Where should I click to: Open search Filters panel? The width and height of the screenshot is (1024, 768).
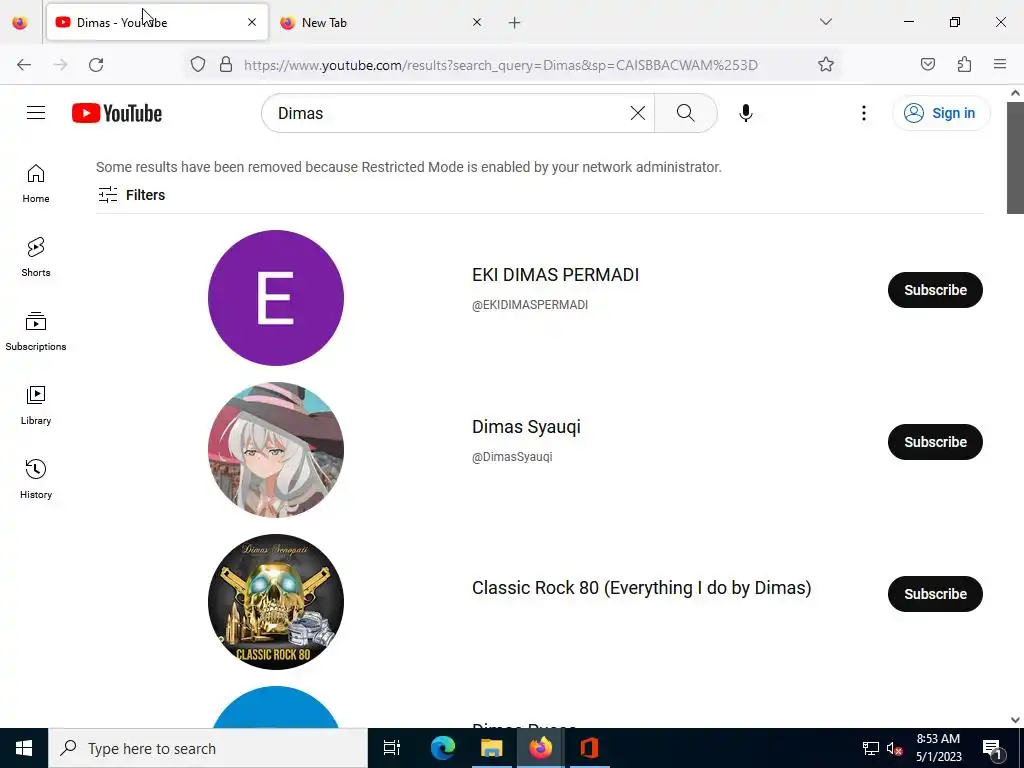131,195
